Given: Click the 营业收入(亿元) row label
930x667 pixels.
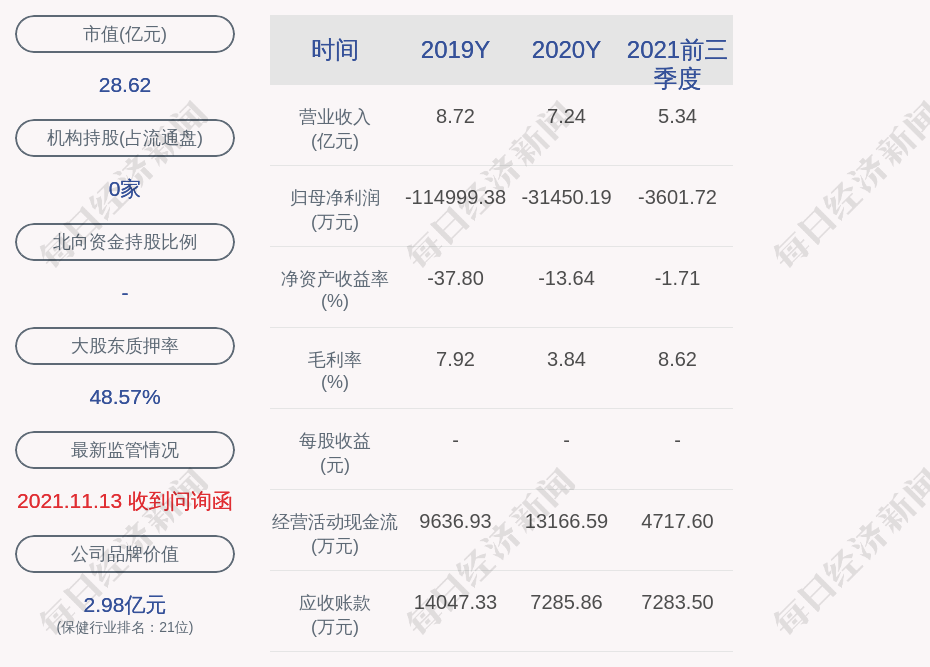Looking at the screenshot, I should pos(335,129).
